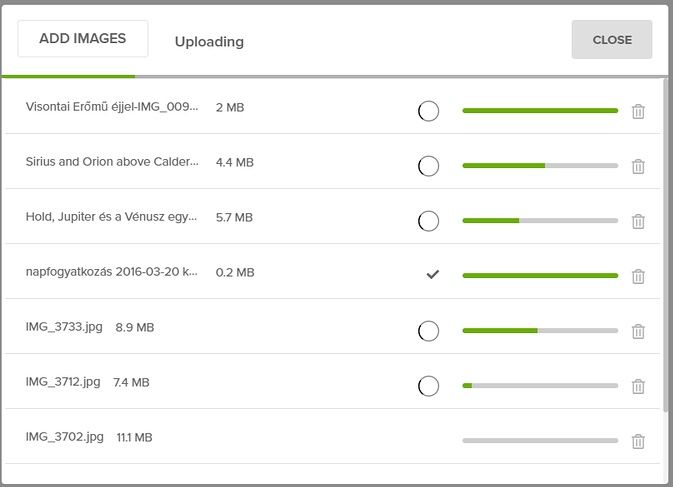Click the completed checkmark for napfogyatkozás file
The image size is (673, 487).
[x=433, y=274]
